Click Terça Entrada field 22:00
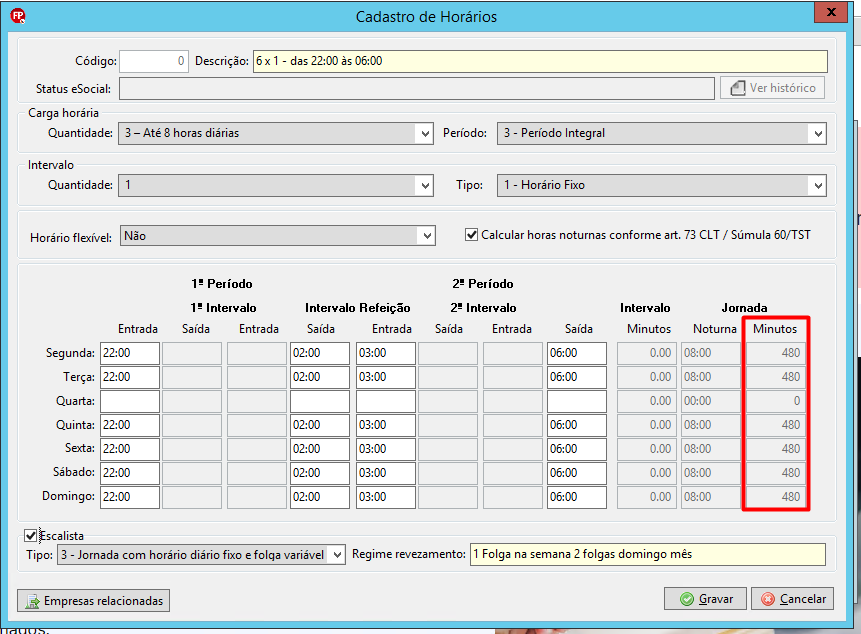Image resolution: width=861 pixels, height=634 pixels. pos(130,377)
